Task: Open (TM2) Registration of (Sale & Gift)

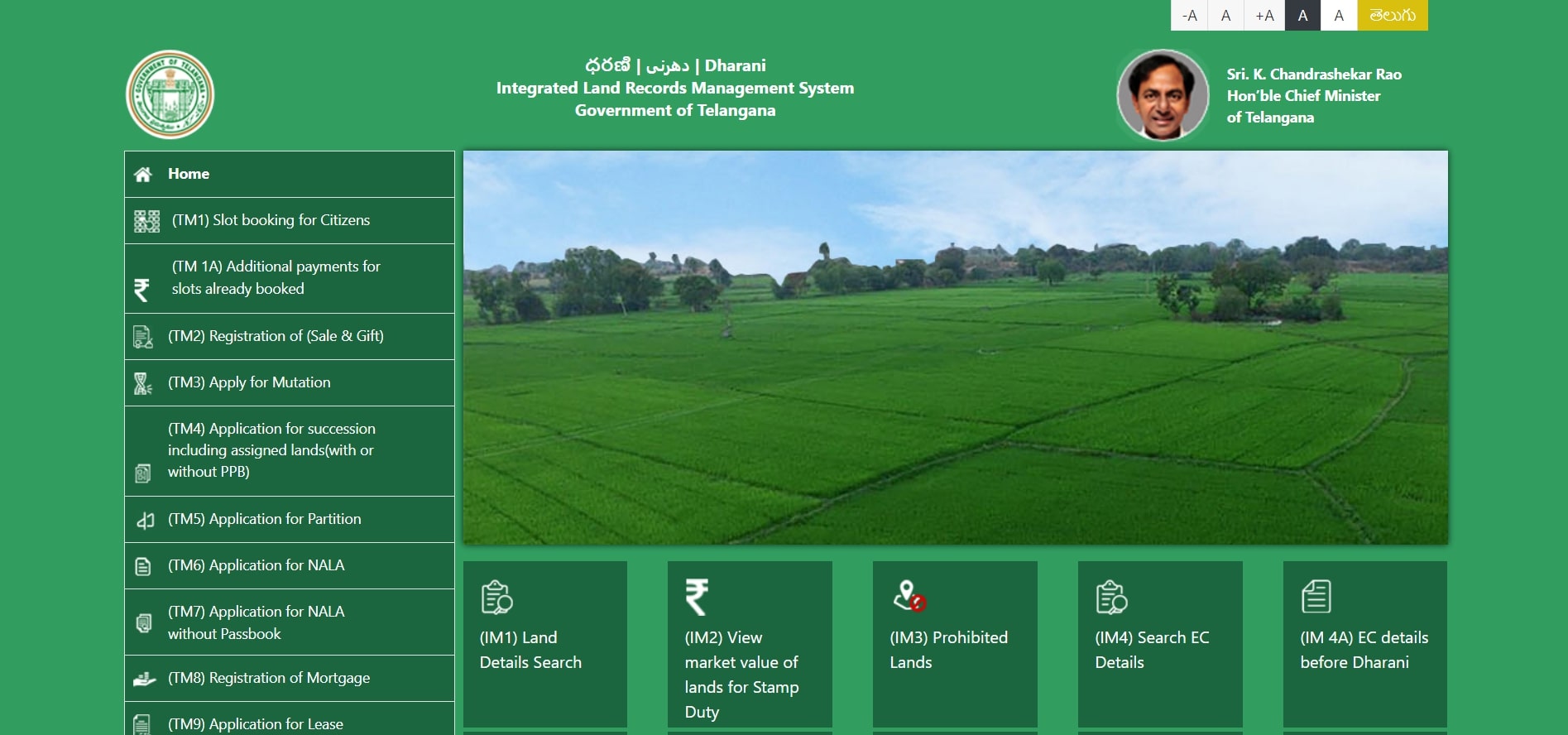Action: (x=290, y=336)
